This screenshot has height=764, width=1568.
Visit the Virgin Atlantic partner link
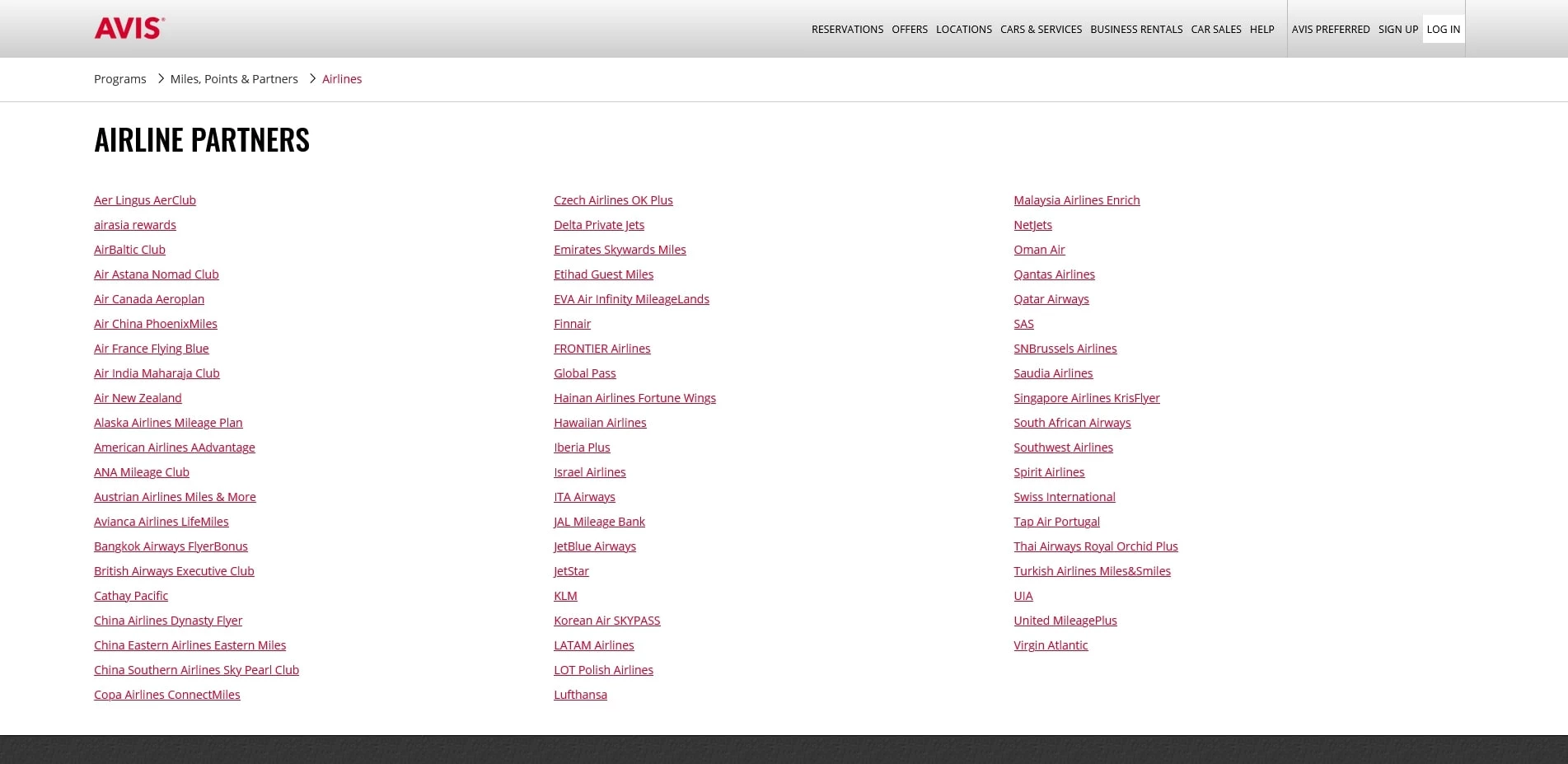(x=1051, y=645)
